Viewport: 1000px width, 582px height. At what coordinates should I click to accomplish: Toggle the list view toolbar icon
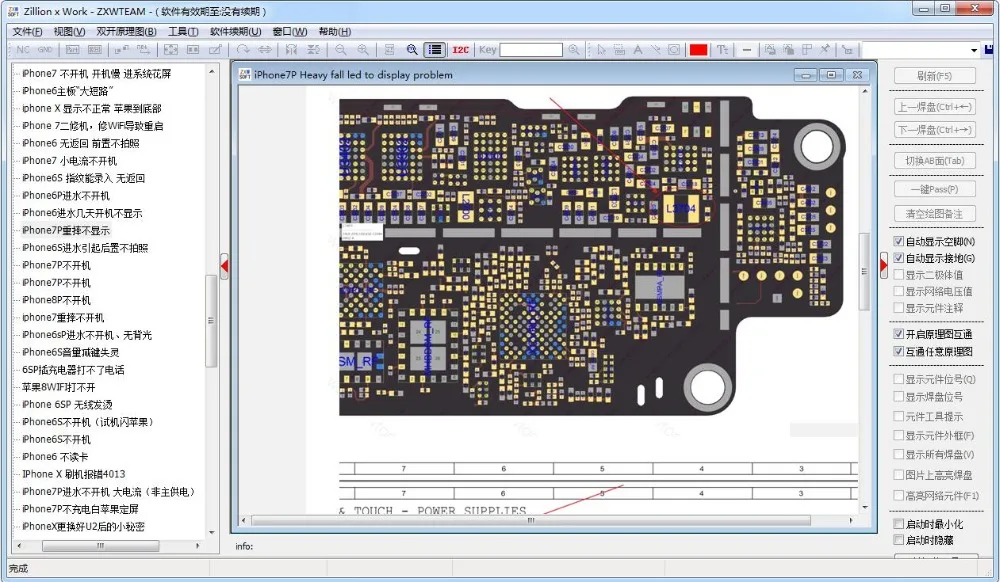click(435, 50)
